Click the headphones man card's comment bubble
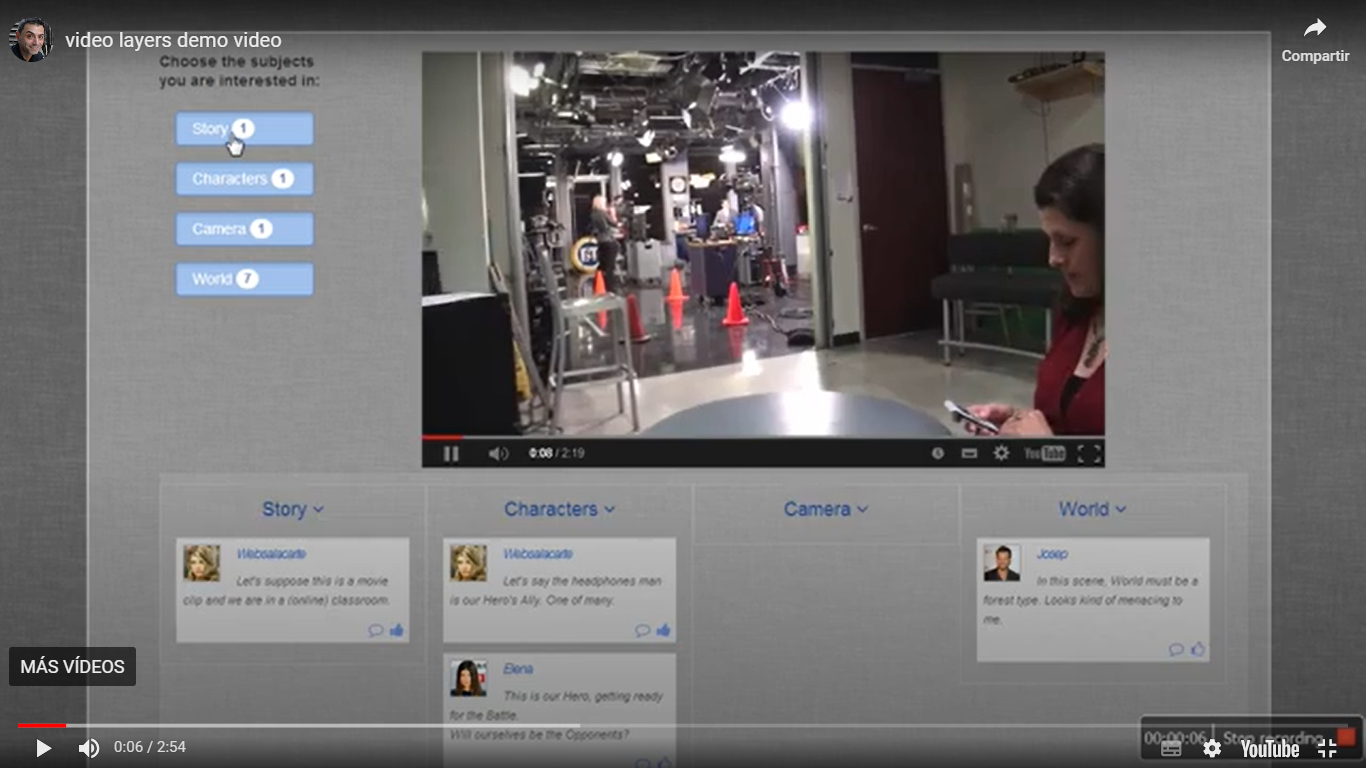Screen dimensions: 1366x768 click(643, 630)
